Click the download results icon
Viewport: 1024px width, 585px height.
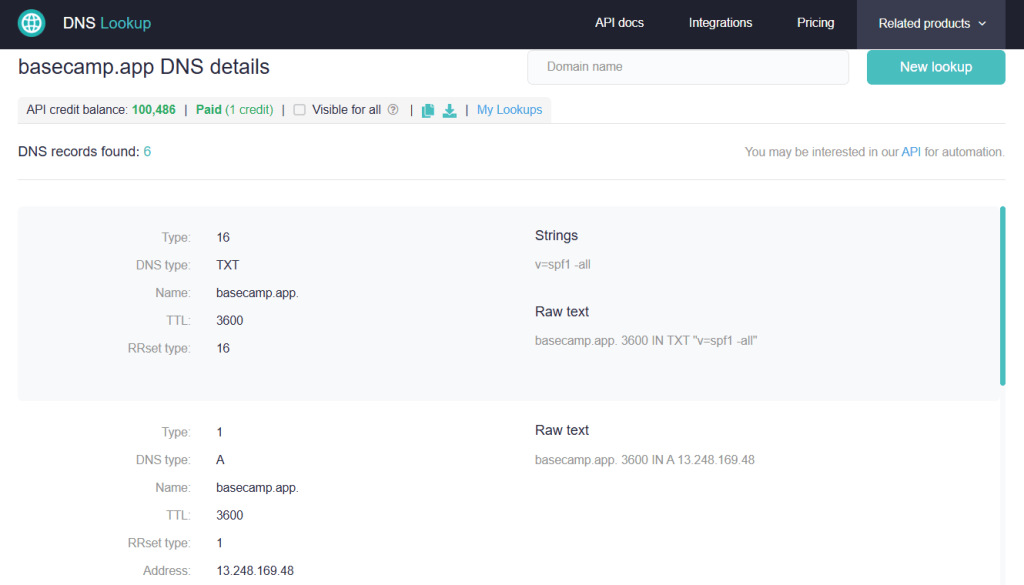449,110
